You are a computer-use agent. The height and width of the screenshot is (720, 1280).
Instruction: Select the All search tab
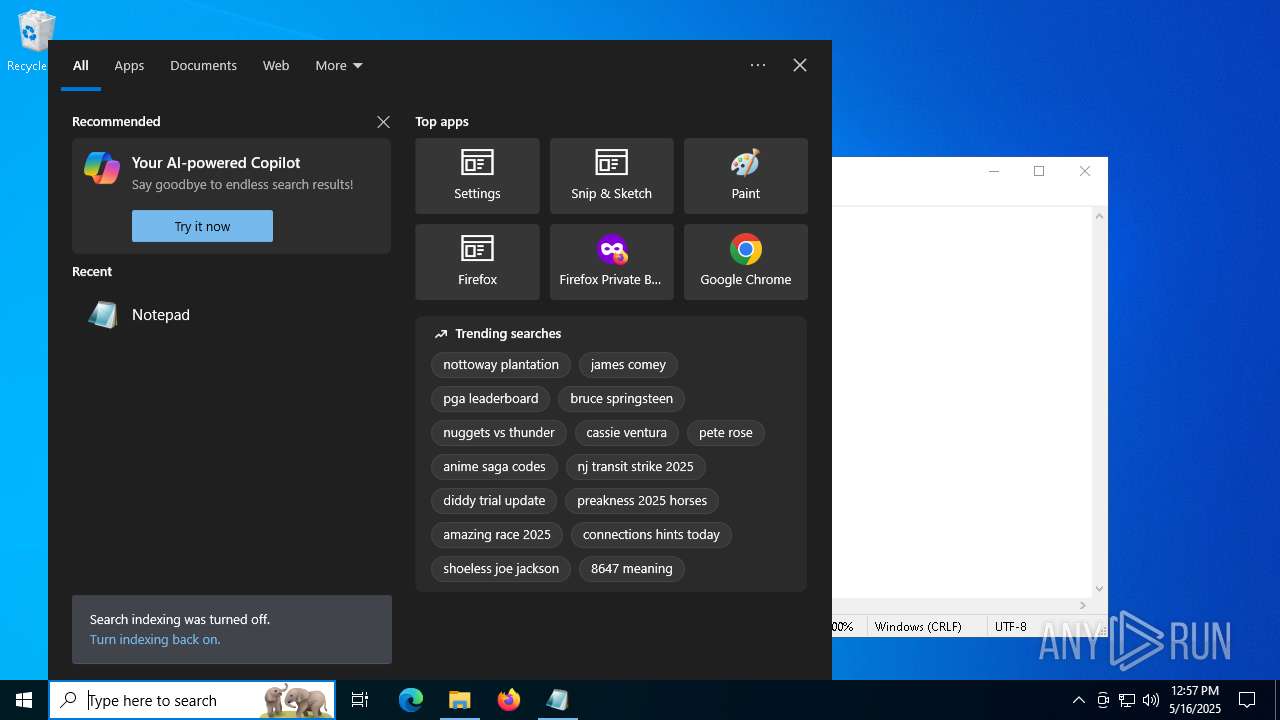click(81, 66)
